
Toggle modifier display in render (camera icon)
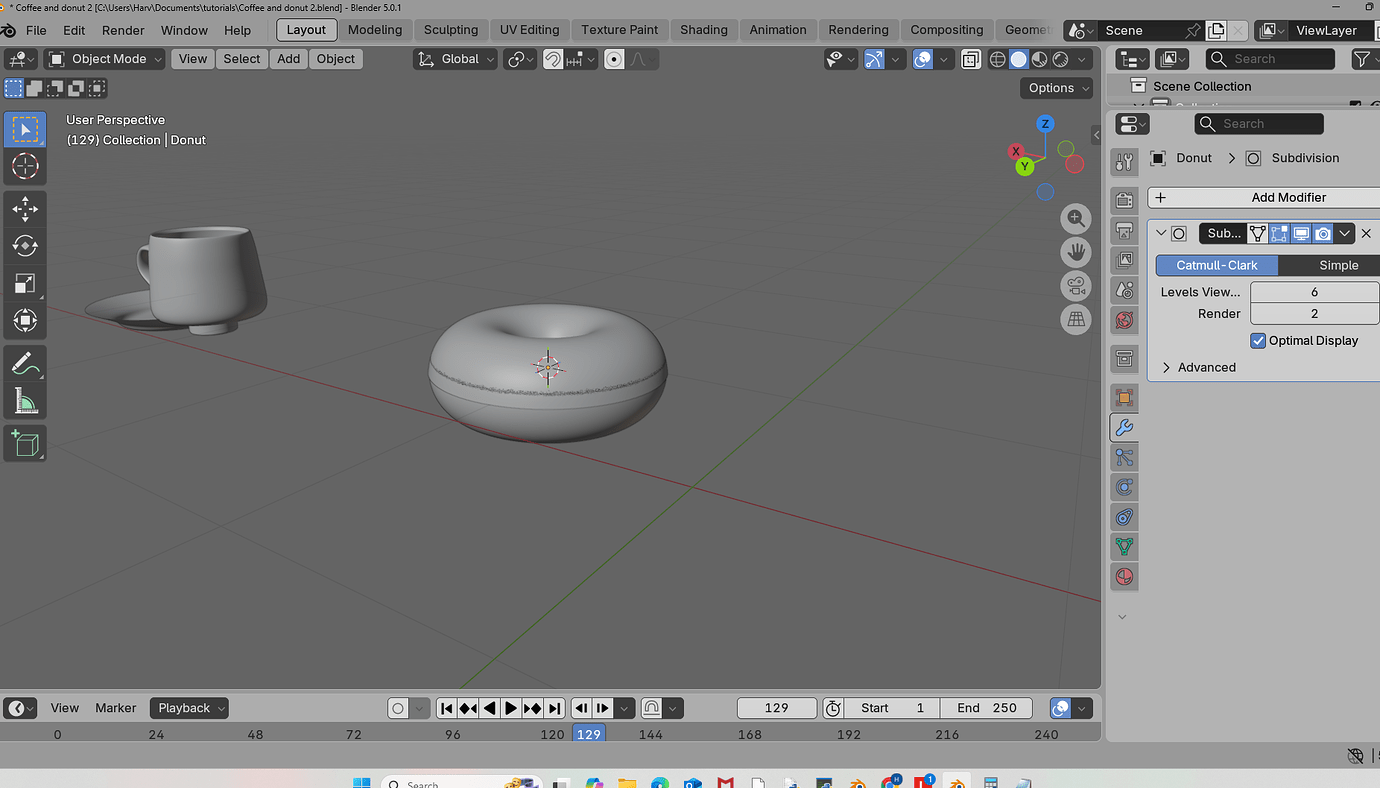coord(1323,234)
